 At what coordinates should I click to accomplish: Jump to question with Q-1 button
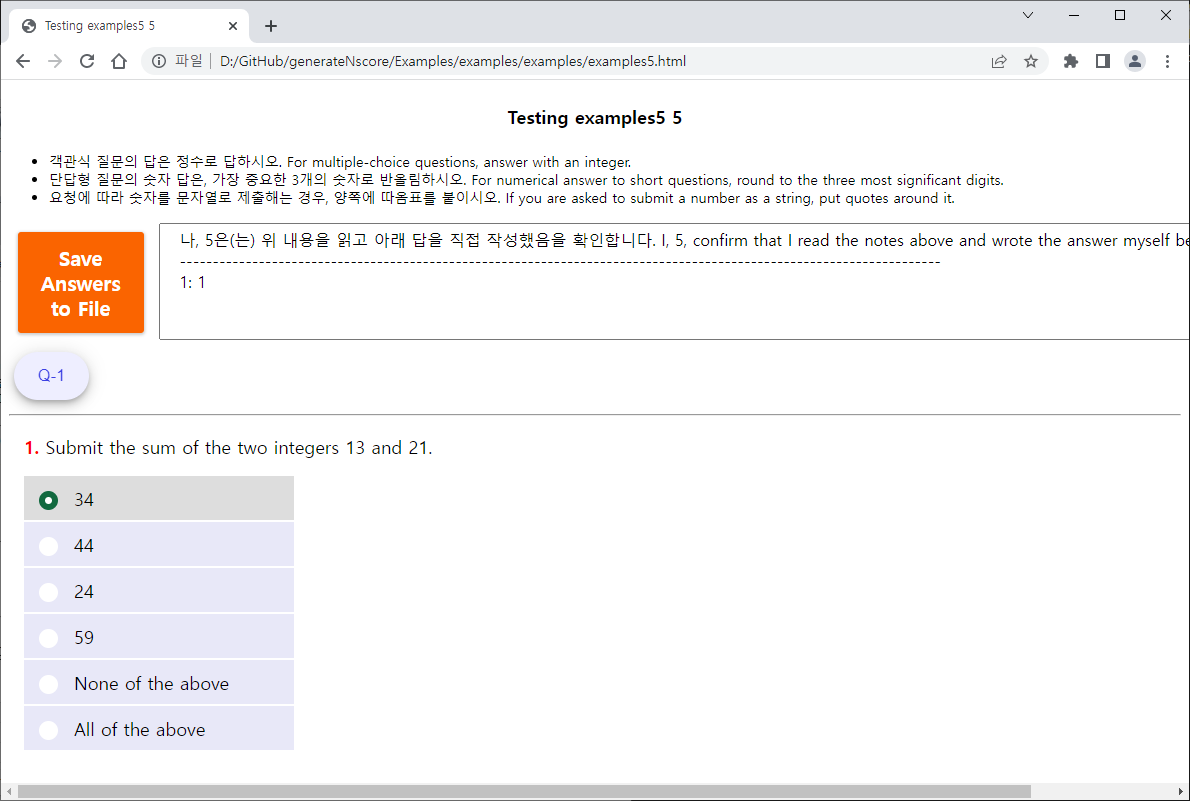pos(52,375)
